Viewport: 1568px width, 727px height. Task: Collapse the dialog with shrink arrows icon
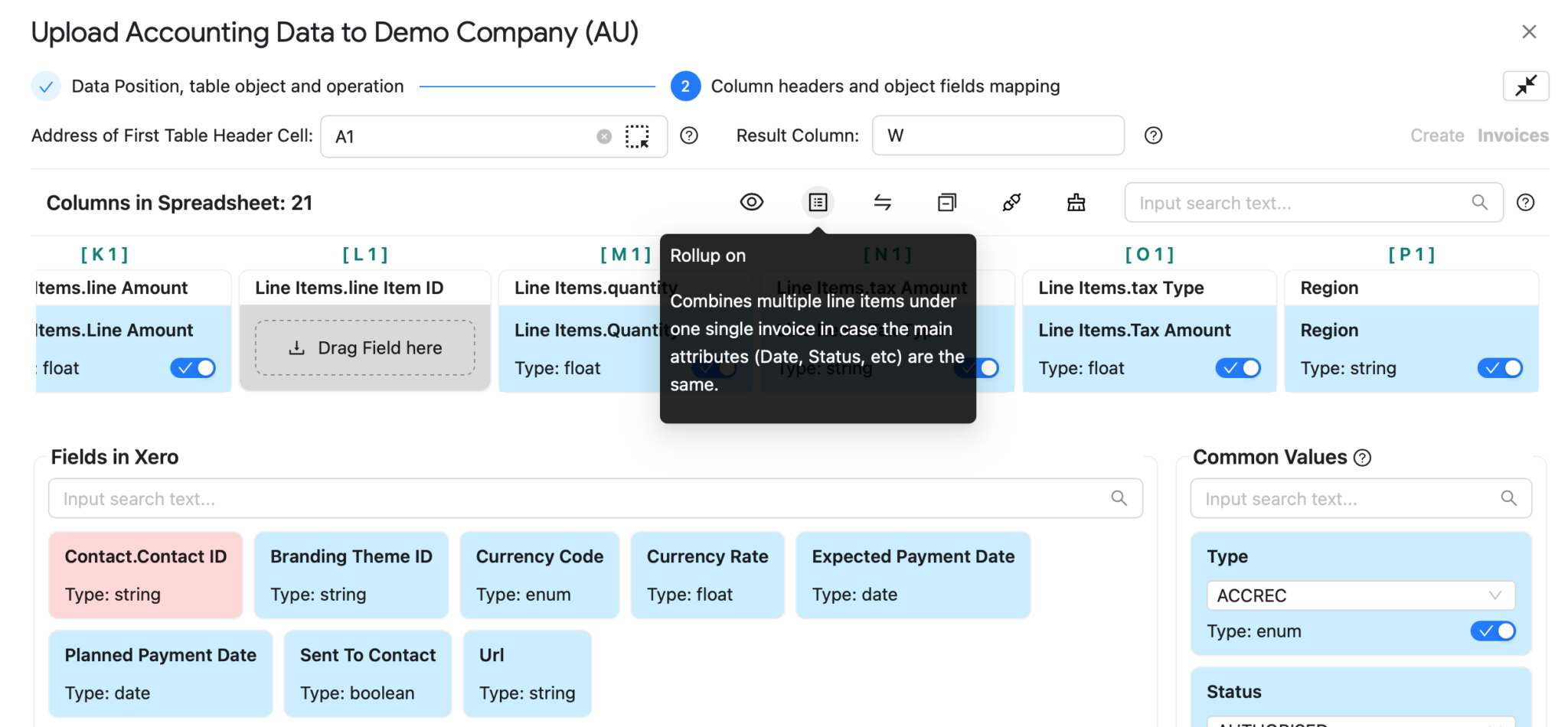1525,86
